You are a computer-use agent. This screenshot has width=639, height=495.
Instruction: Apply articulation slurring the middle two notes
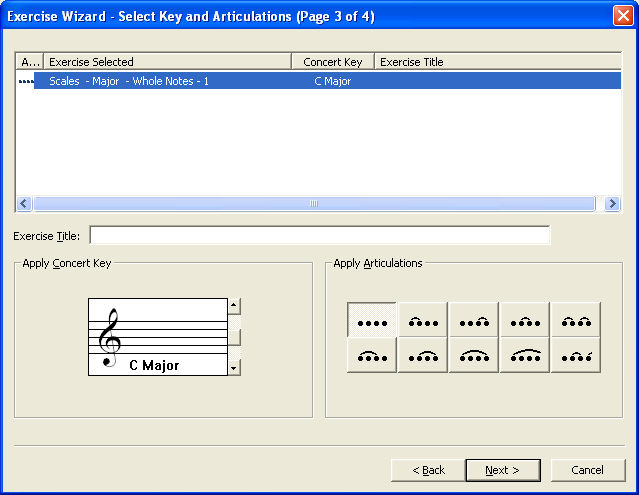coord(524,320)
